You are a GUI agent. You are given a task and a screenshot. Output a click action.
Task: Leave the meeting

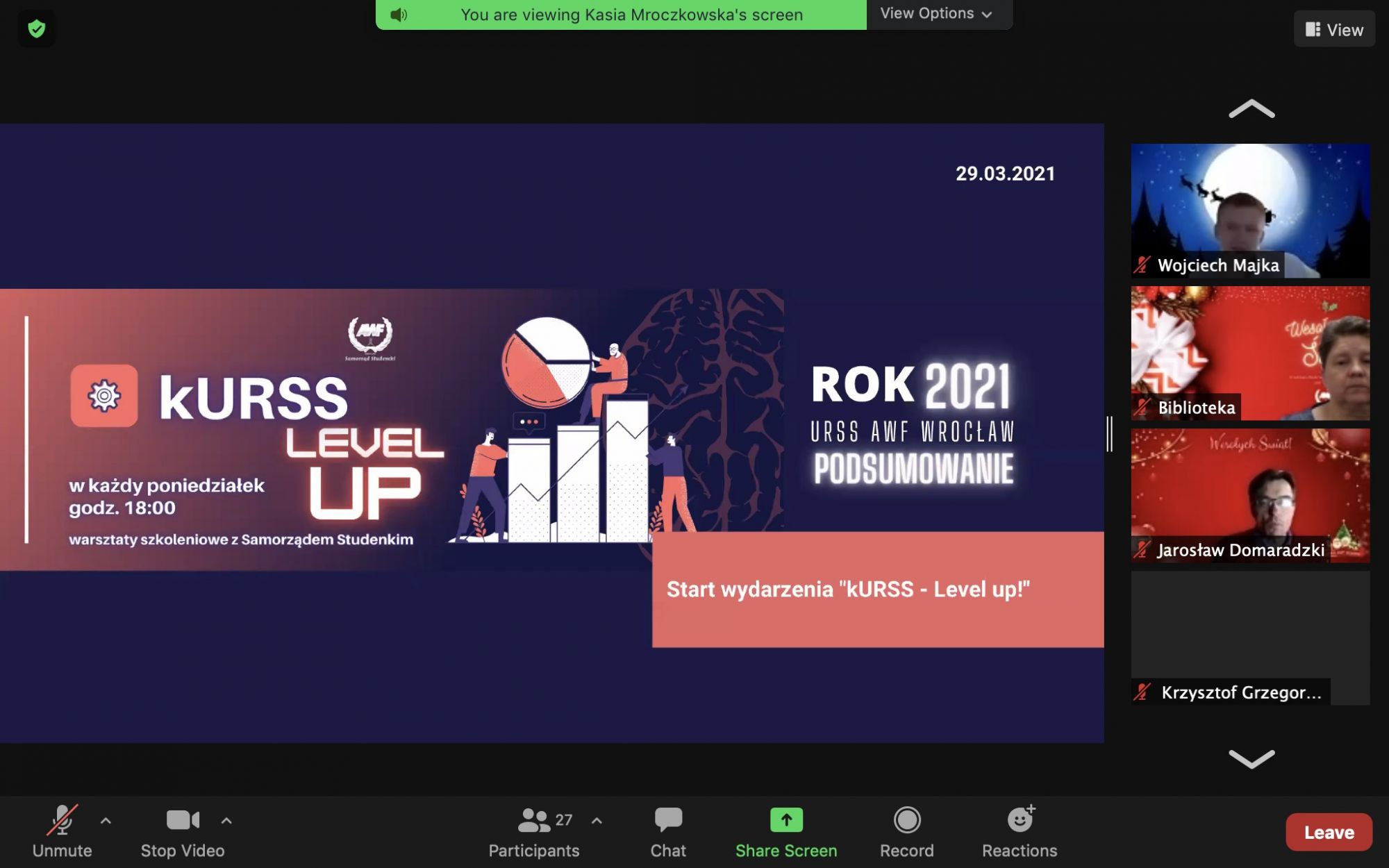coord(1329,832)
